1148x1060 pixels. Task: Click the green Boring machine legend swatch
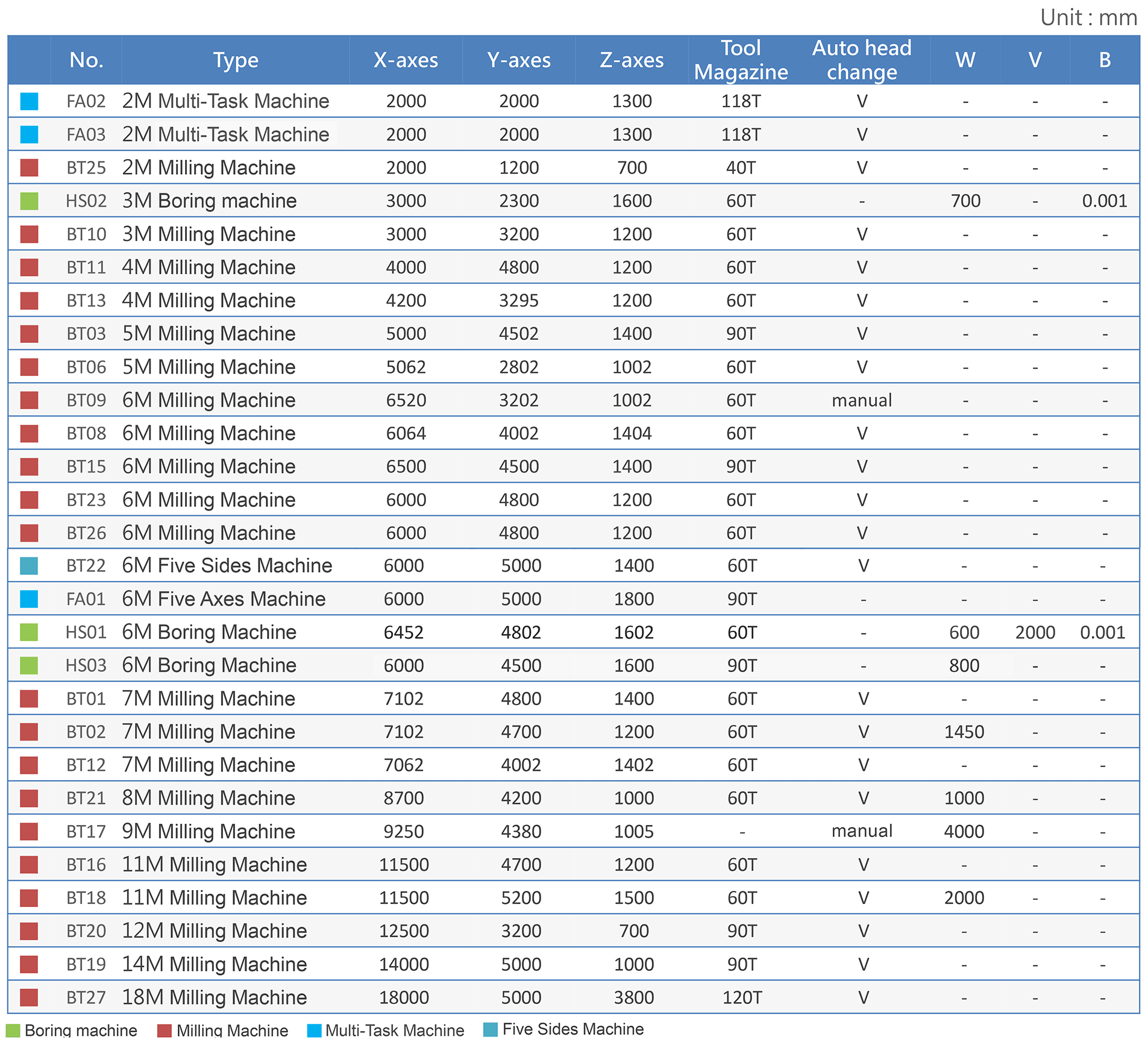13,1030
